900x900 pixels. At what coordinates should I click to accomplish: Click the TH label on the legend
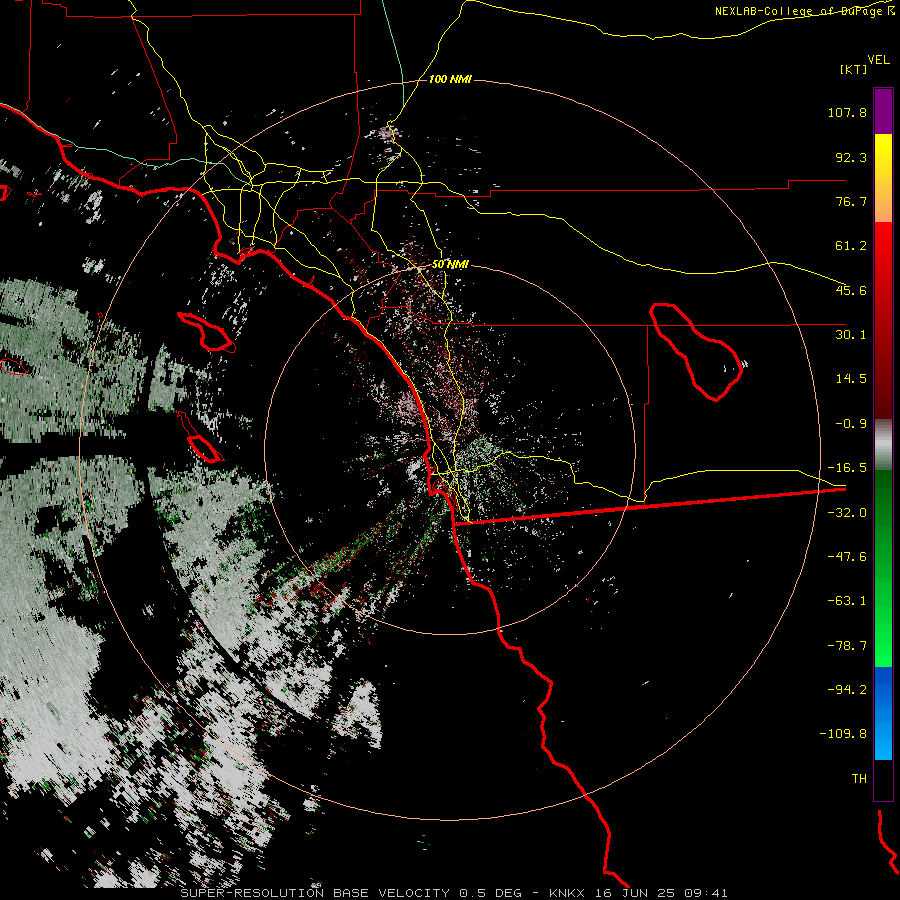tap(859, 779)
